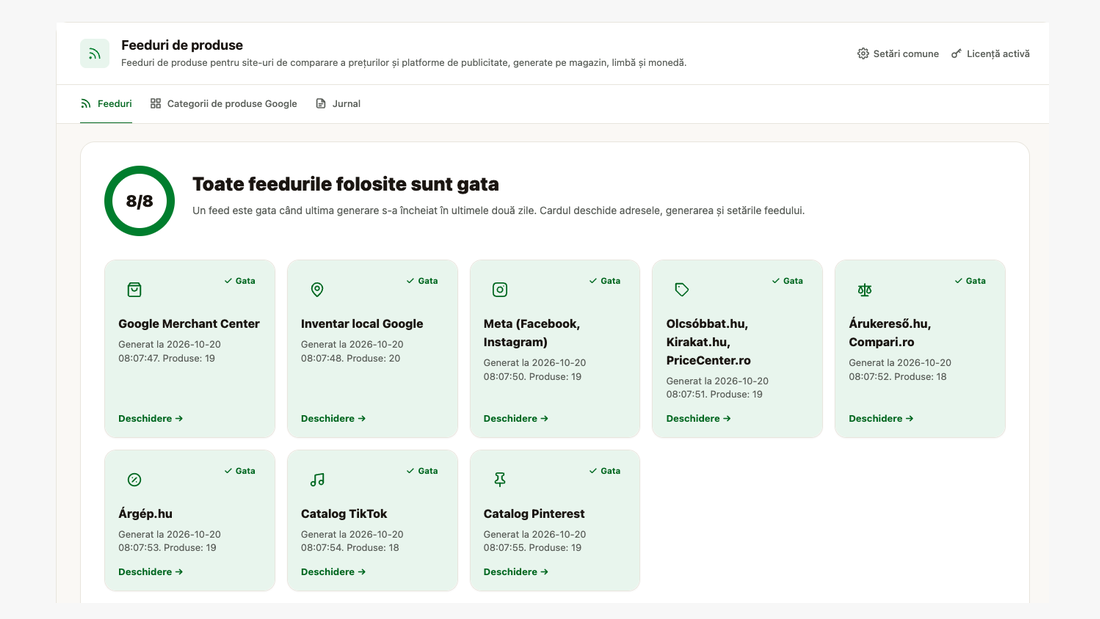Image resolution: width=1100 pixels, height=619 pixels.
Task: Click the 8/8 progress ring
Action: pyautogui.click(x=139, y=201)
